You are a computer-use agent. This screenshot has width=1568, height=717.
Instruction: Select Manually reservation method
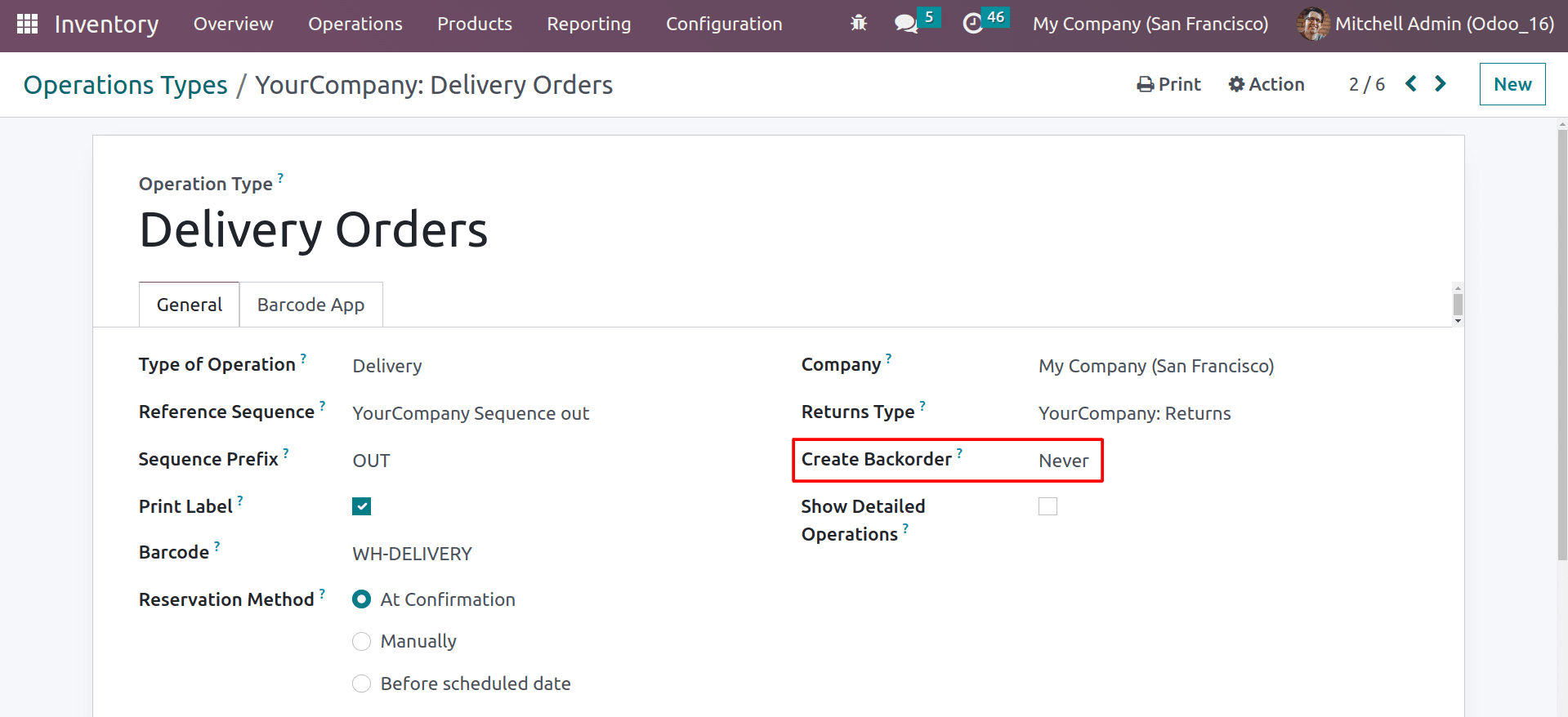pos(361,641)
